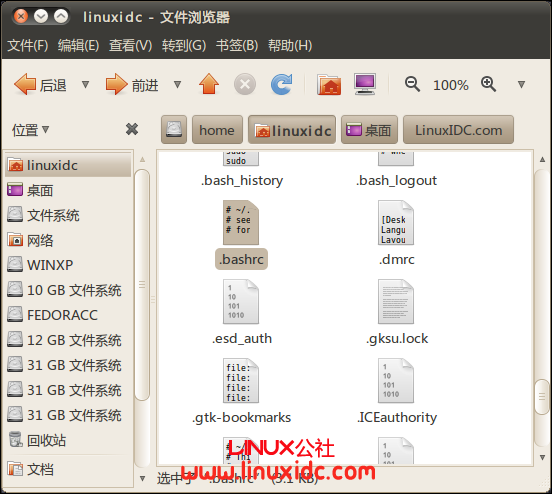Click file pane scroll-down arrow
This screenshot has width=552, height=494.
pos(542,457)
